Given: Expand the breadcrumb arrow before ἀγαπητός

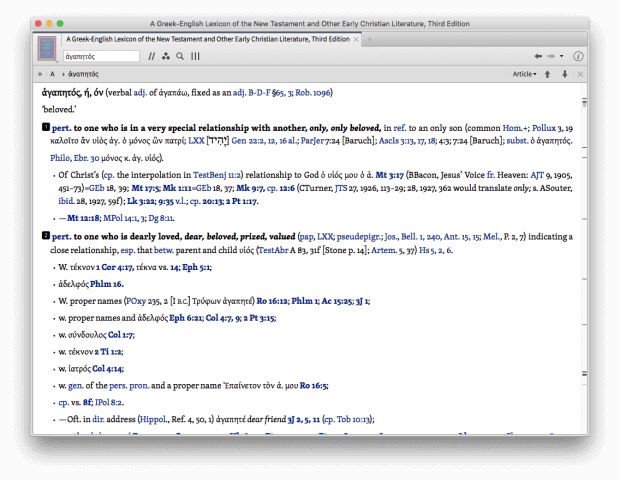Looking at the screenshot, I should pos(62,74).
